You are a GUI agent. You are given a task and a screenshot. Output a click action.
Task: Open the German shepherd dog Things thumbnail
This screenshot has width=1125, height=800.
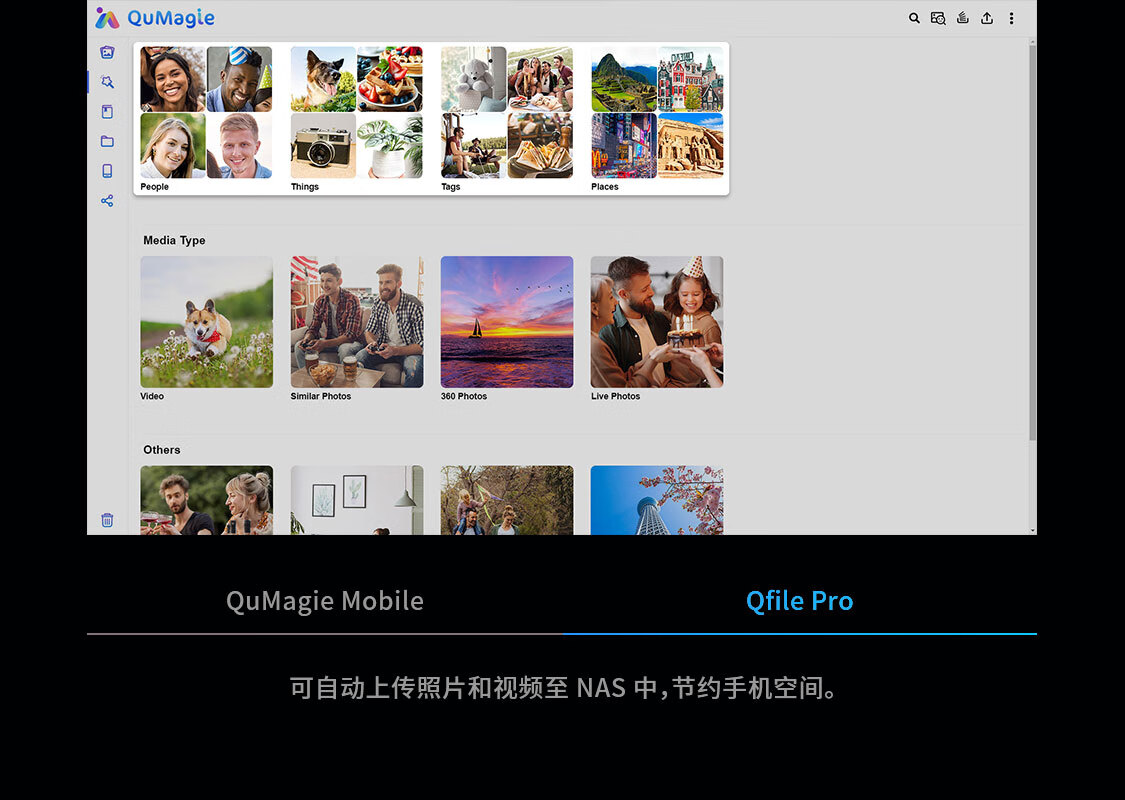323,79
